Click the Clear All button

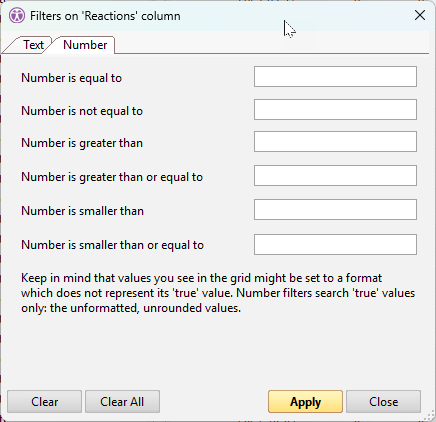coord(122,402)
